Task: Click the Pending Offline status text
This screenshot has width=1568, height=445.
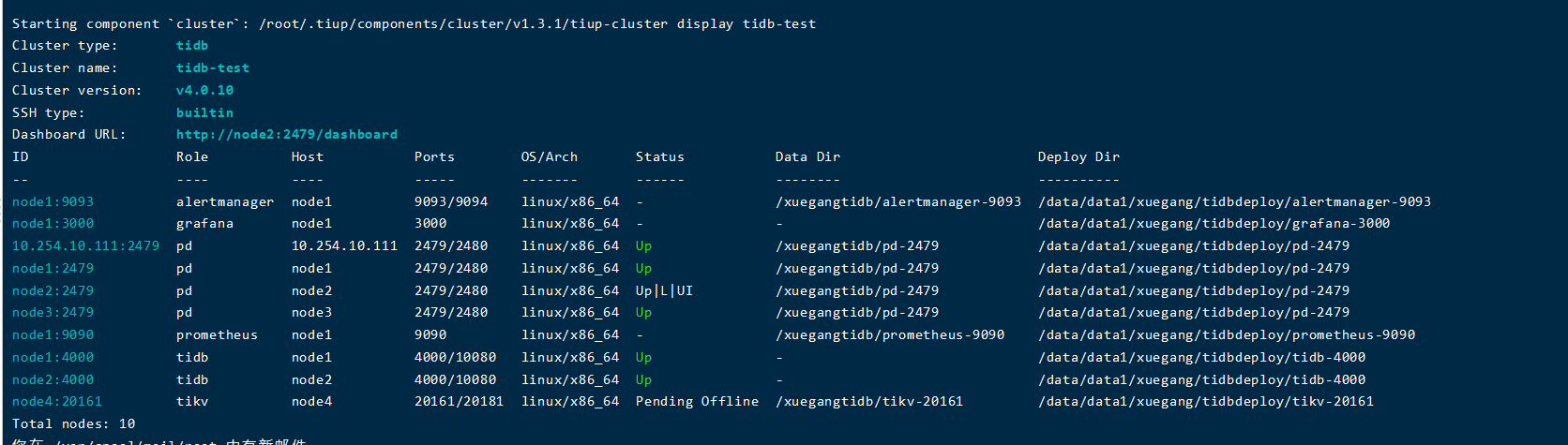Action: coord(697,402)
